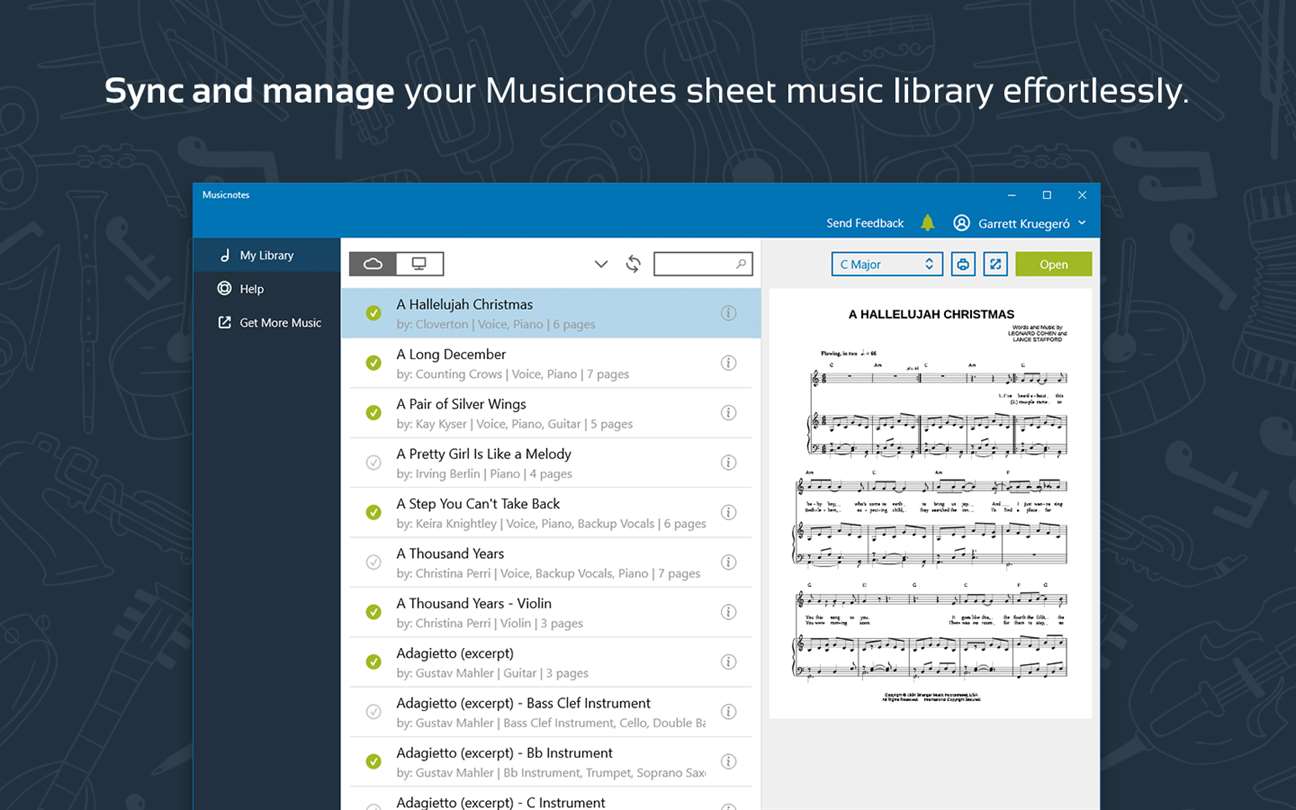This screenshot has height=810, width=1296.
Task: Print the sheet music with printer icon
Action: point(963,264)
